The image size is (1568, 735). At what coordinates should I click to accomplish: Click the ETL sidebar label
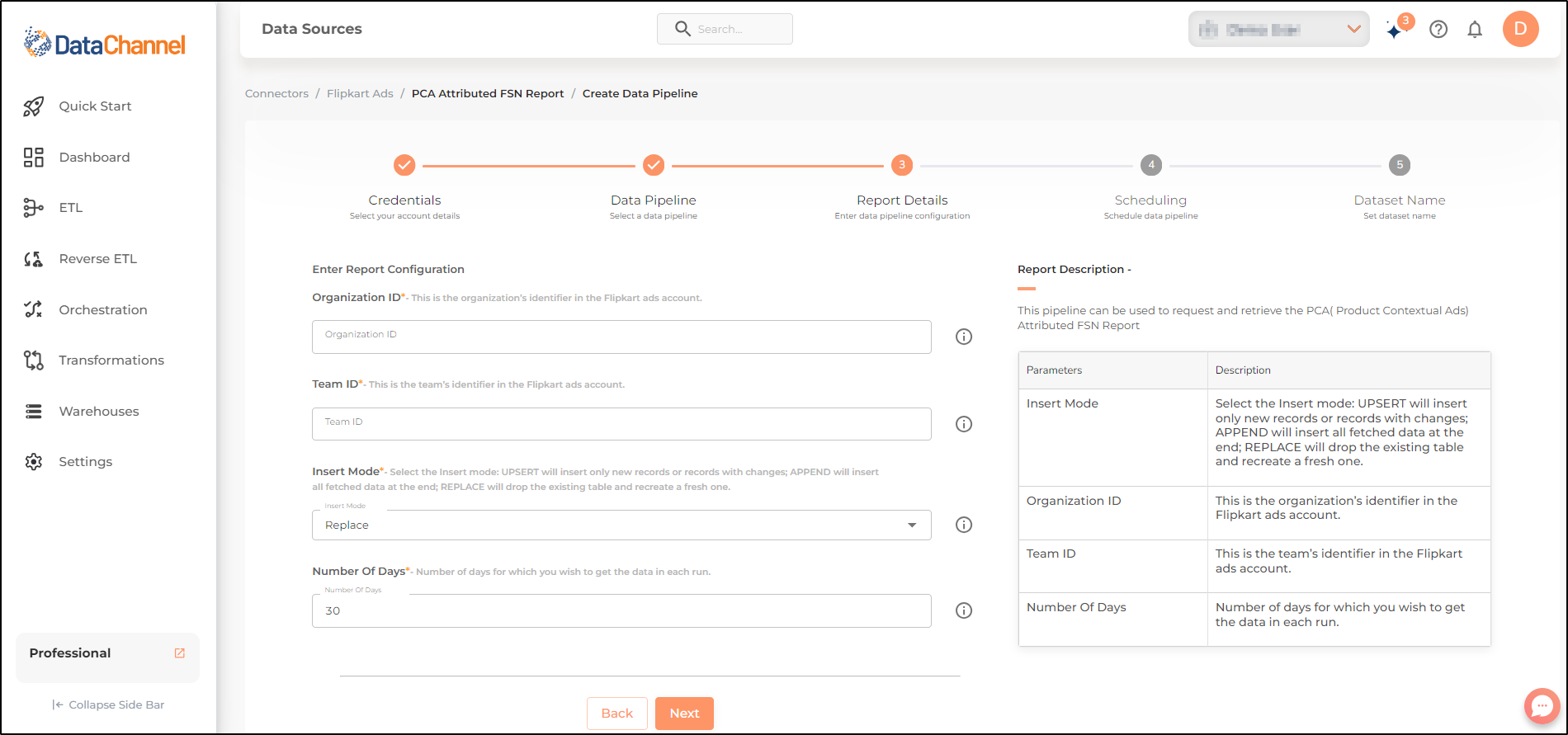(x=71, y=208)
